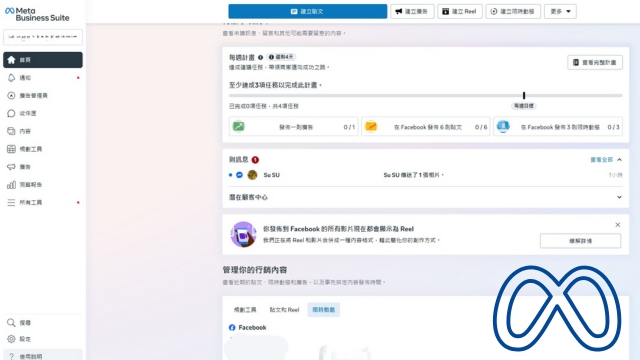Open 廣告管理員 Ads Manager in sidebar
Image resolution: width=640 pixels, height=360 pixels.
43,96
